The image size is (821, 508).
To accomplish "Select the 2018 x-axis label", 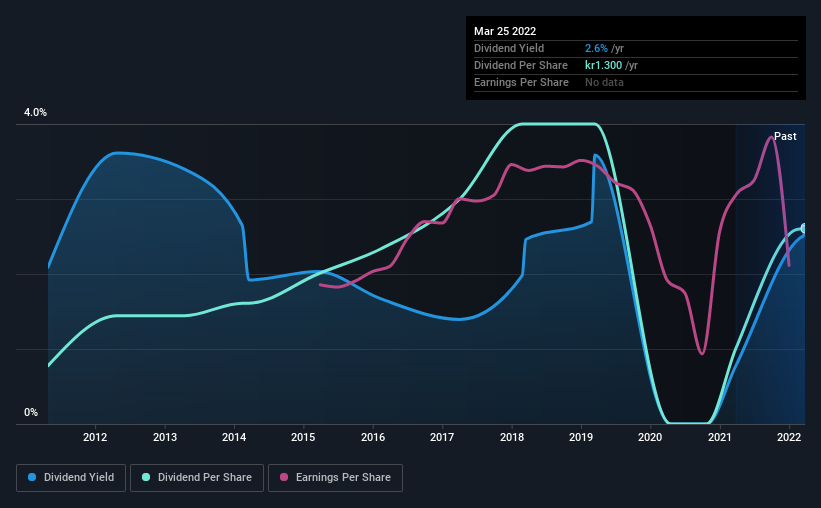I will coord(512,437).
